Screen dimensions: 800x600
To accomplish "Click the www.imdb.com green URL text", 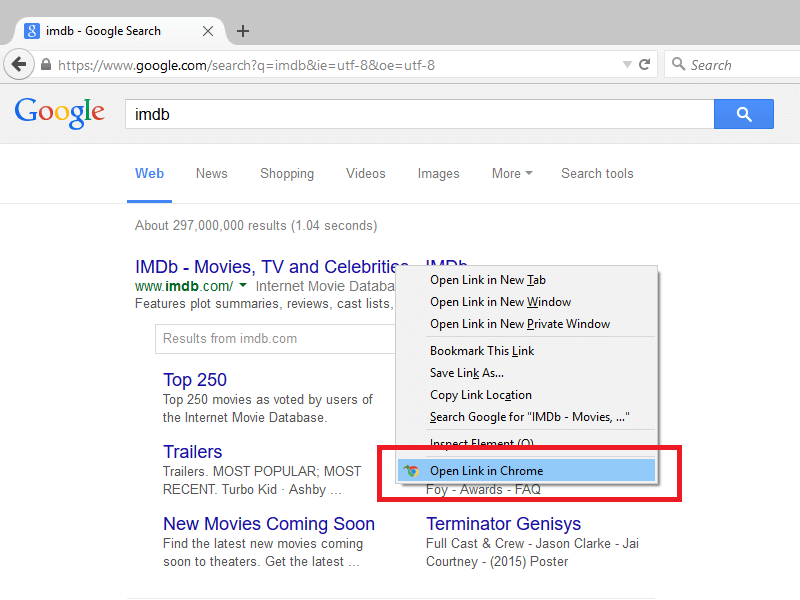I will click(x=184, y=286).
